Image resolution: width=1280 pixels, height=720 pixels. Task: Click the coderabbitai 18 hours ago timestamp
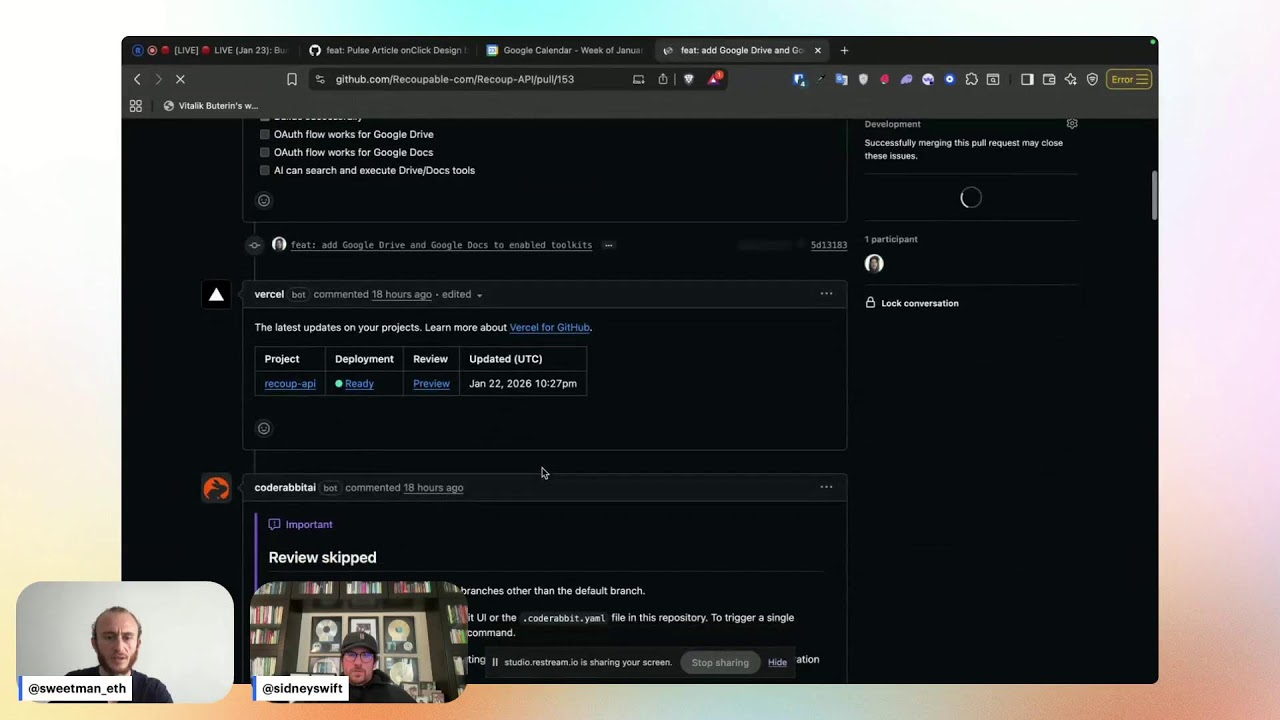point(433,488)
